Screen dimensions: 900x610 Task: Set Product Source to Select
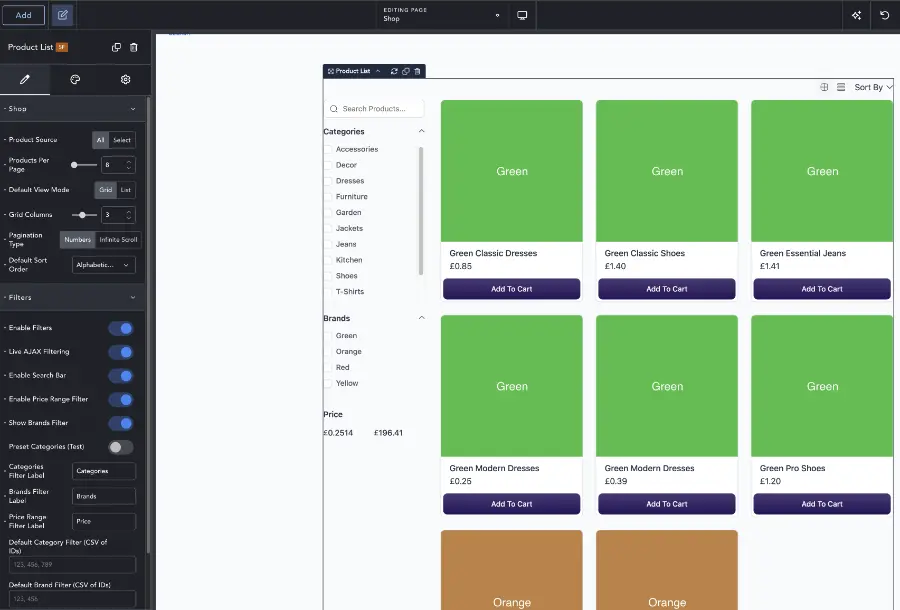[122, 140]
